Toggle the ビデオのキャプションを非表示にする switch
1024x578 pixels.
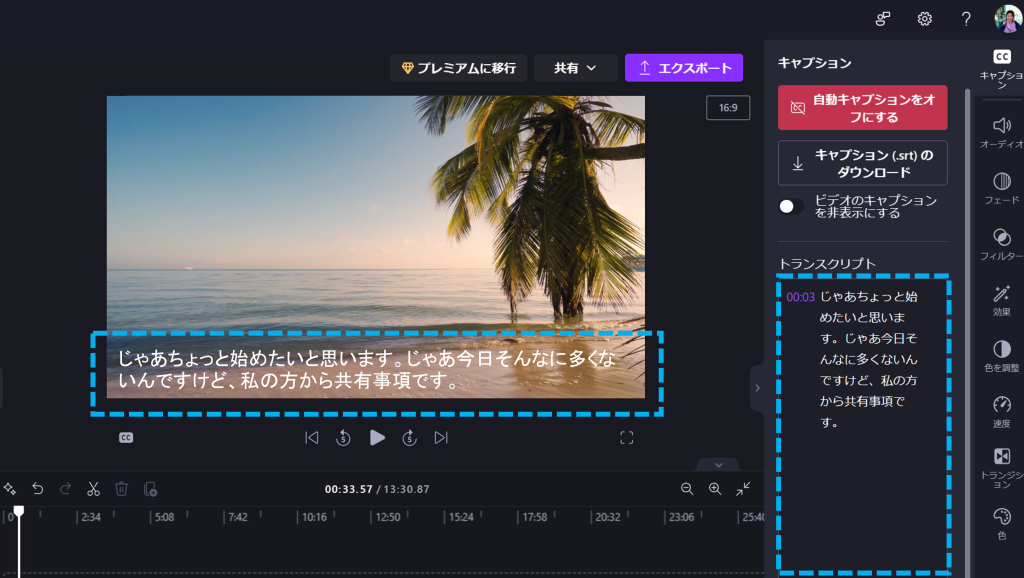point(790,205)
